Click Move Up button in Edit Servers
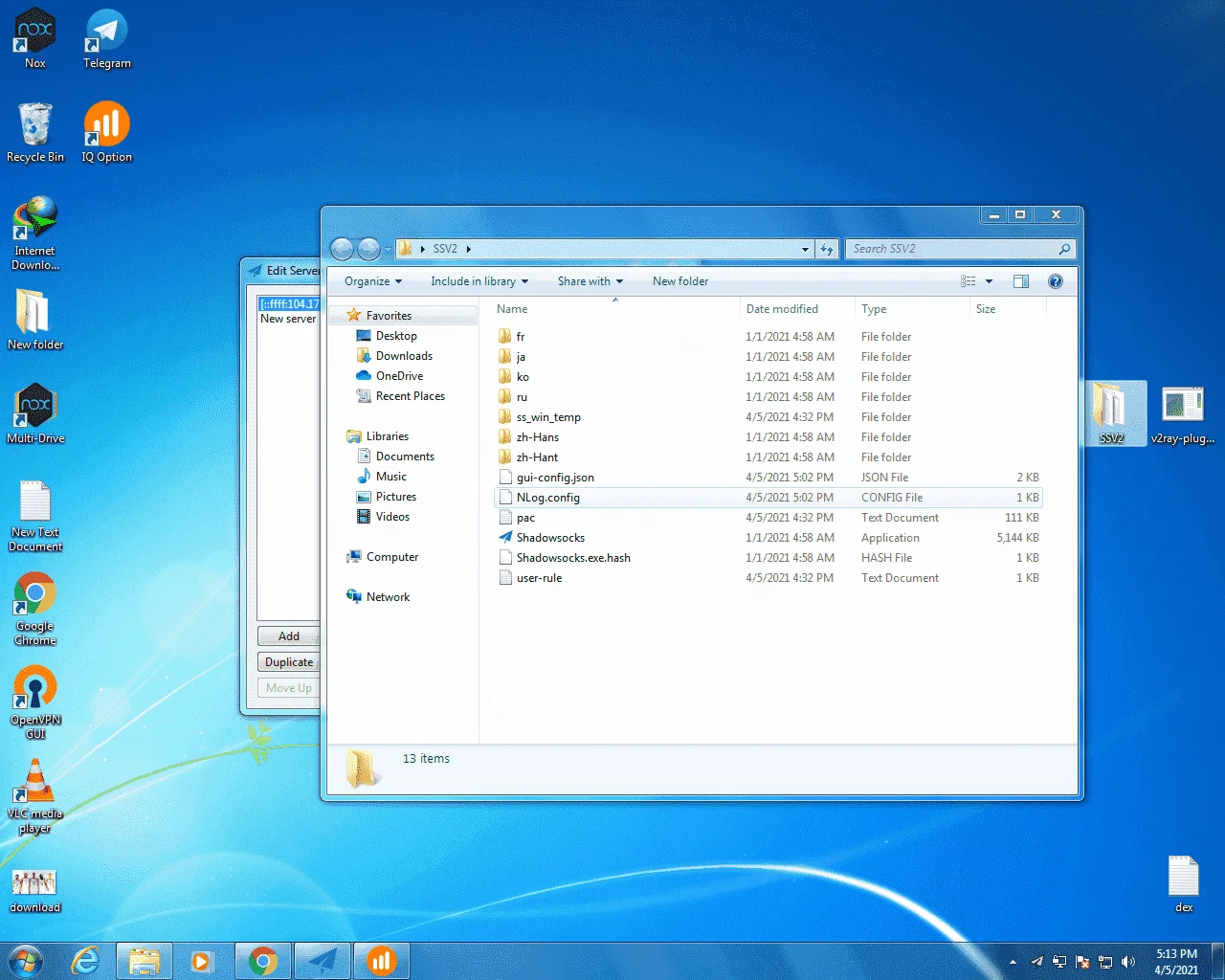This screenshot has height=980, width=1225. point(288,688)
